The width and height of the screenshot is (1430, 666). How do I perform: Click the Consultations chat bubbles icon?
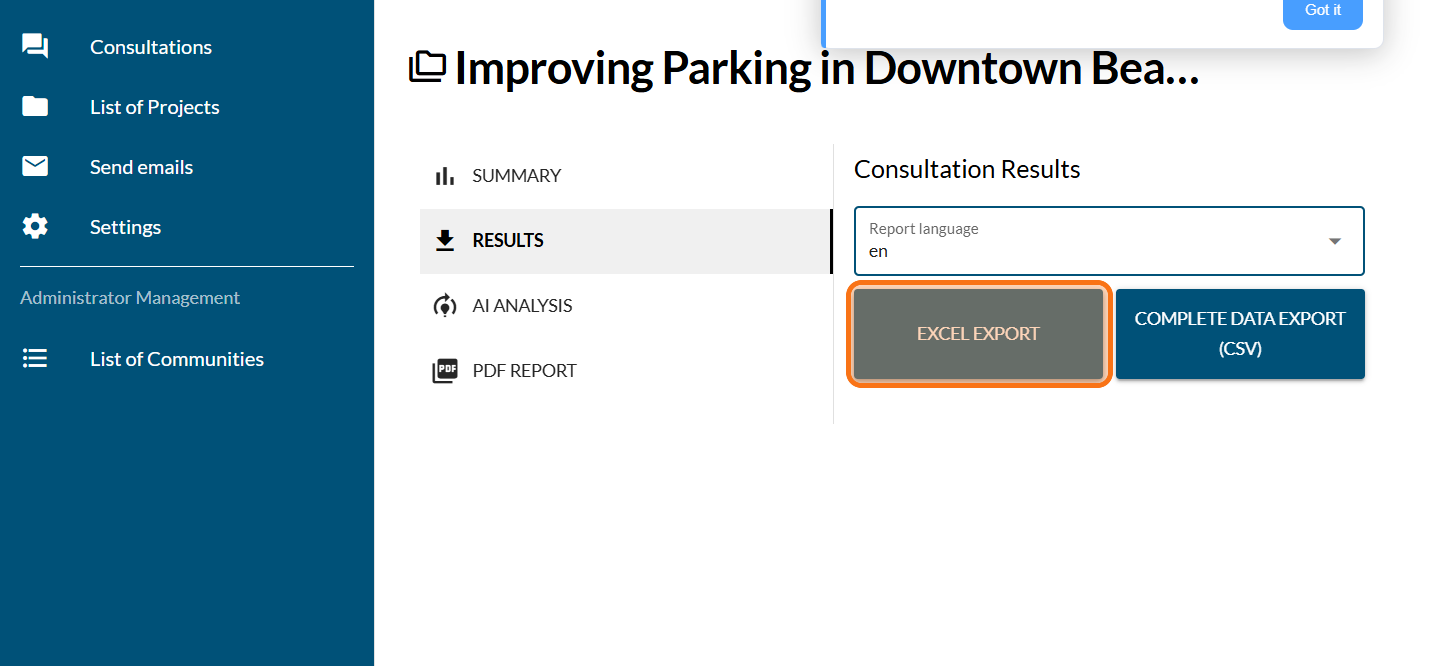coord(35,47)
